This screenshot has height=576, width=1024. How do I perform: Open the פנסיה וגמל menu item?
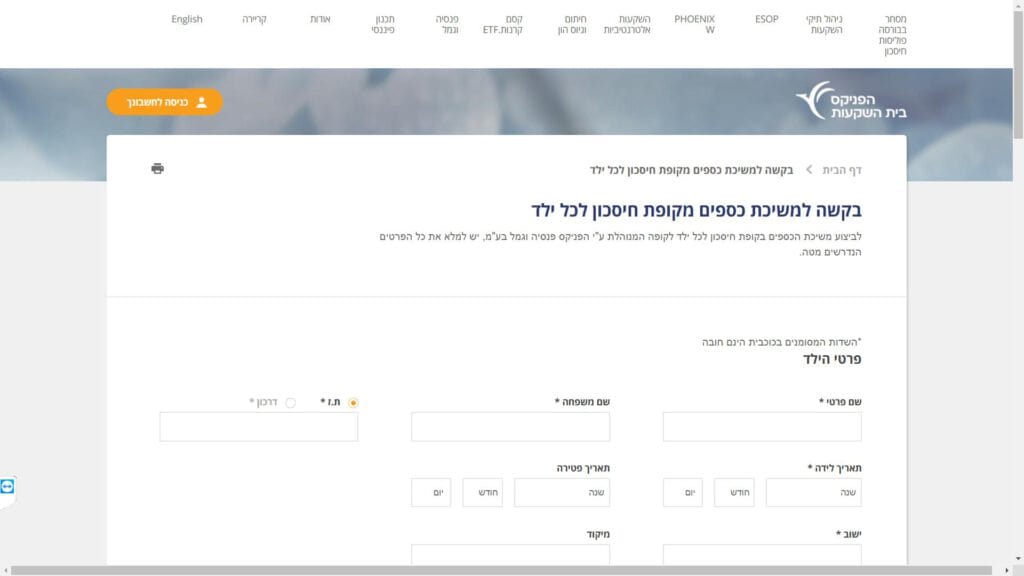[447, 25]
